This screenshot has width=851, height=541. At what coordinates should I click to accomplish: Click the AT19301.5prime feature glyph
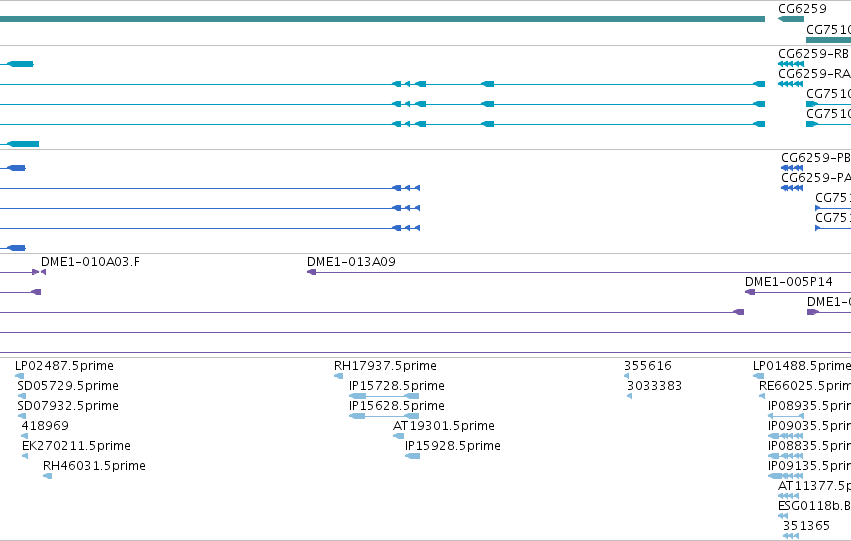[x=398, y=436]
